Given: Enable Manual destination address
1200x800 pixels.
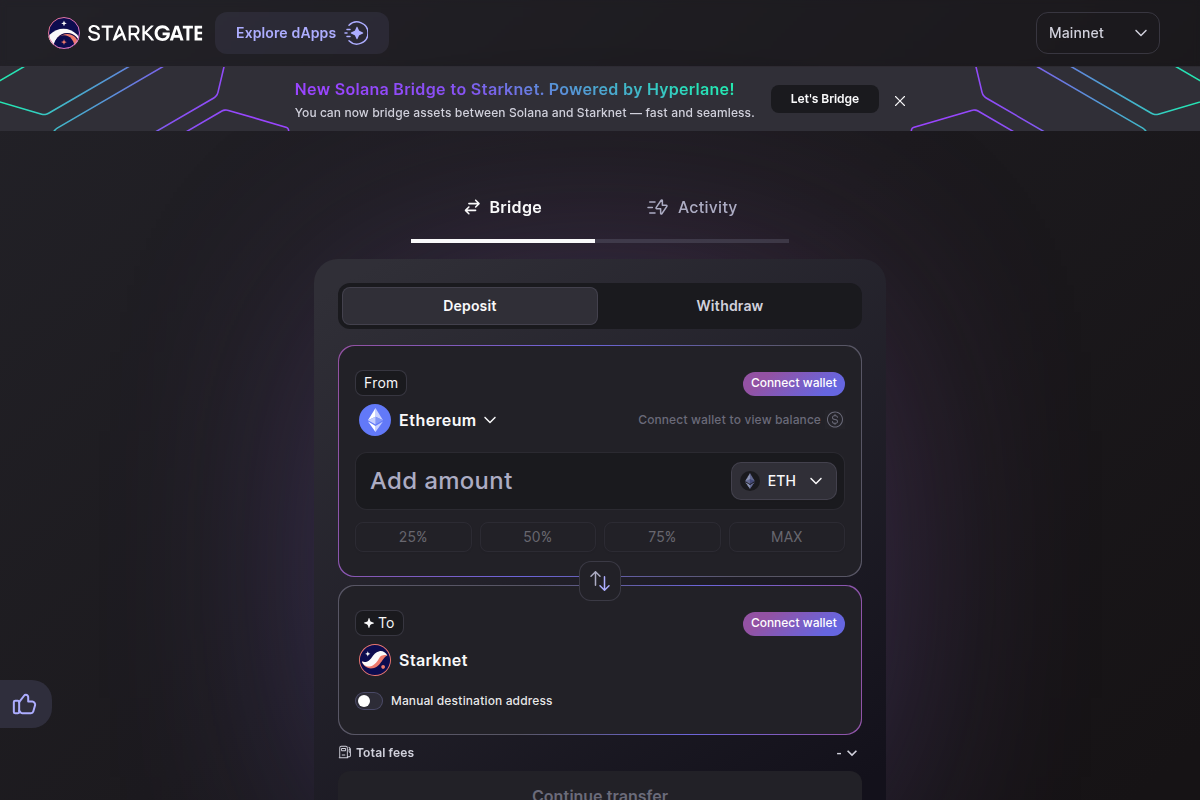Looking at the screenshot, I should coord(369,701).
